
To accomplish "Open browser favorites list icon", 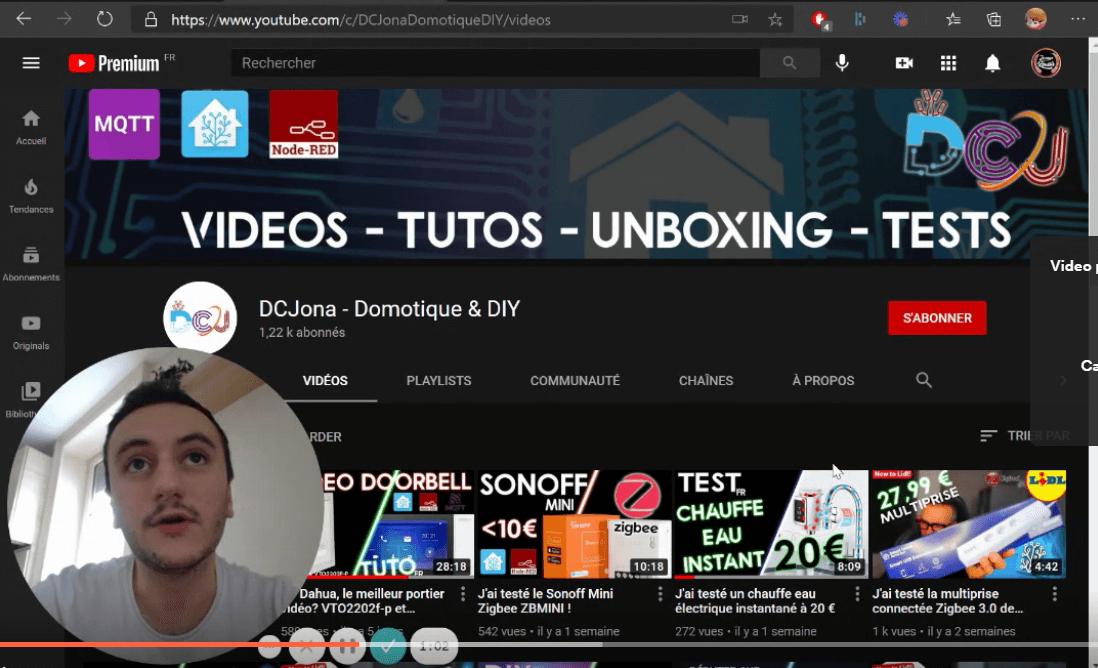I will pos(952,20).
